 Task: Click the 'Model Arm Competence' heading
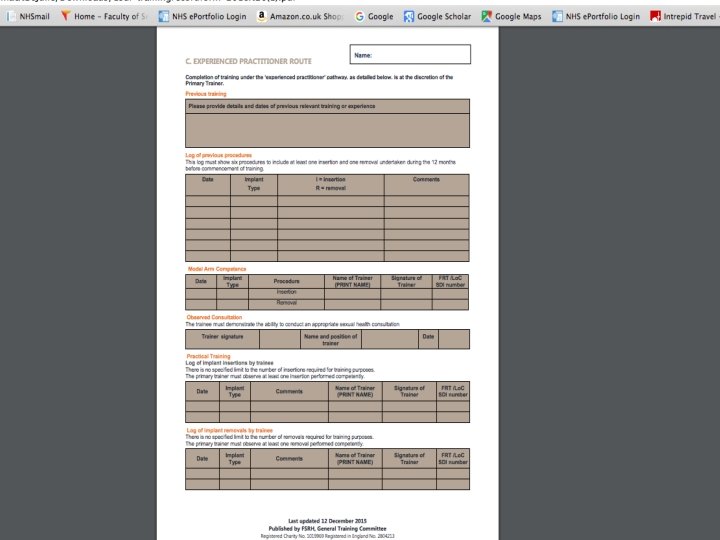(217, 269)
